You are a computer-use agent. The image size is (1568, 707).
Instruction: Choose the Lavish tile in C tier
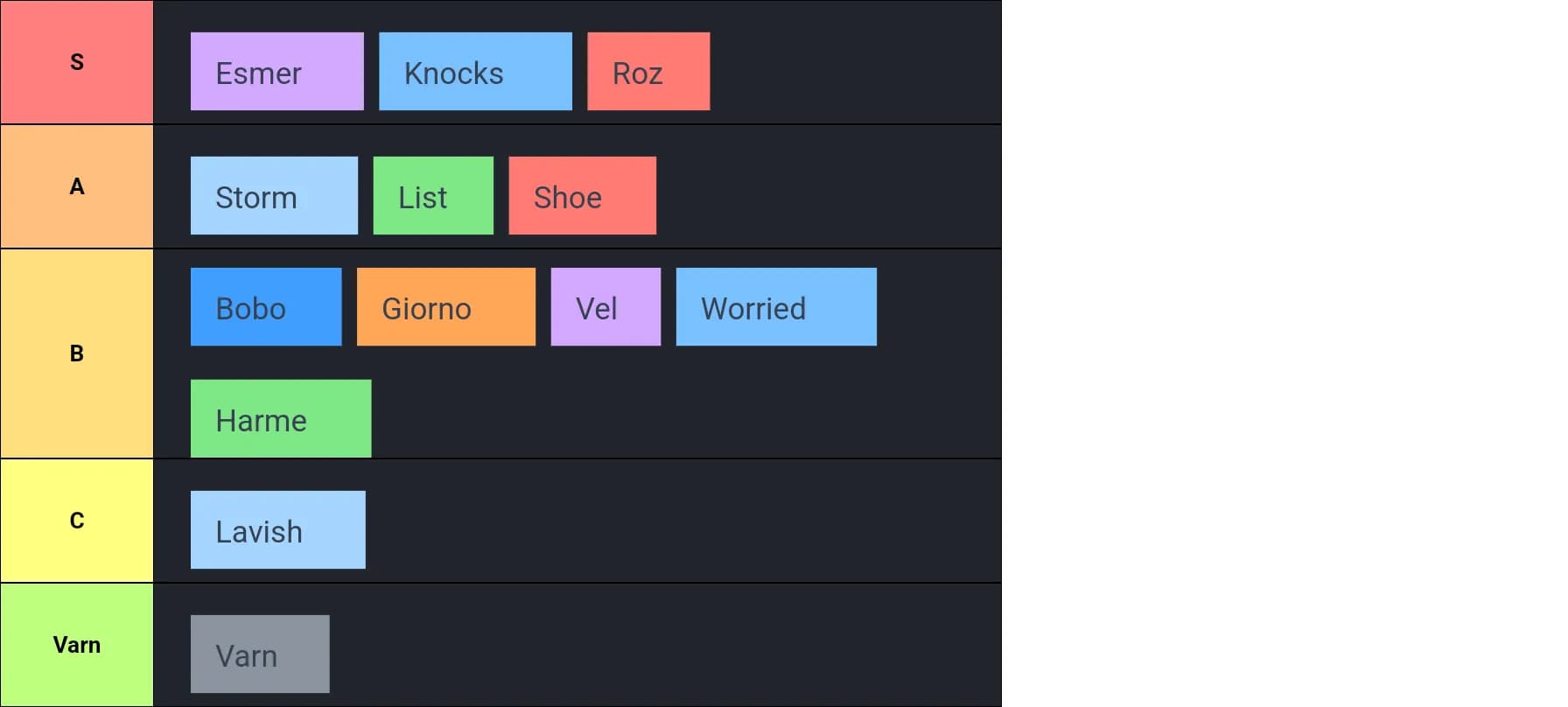coord(278,530)
